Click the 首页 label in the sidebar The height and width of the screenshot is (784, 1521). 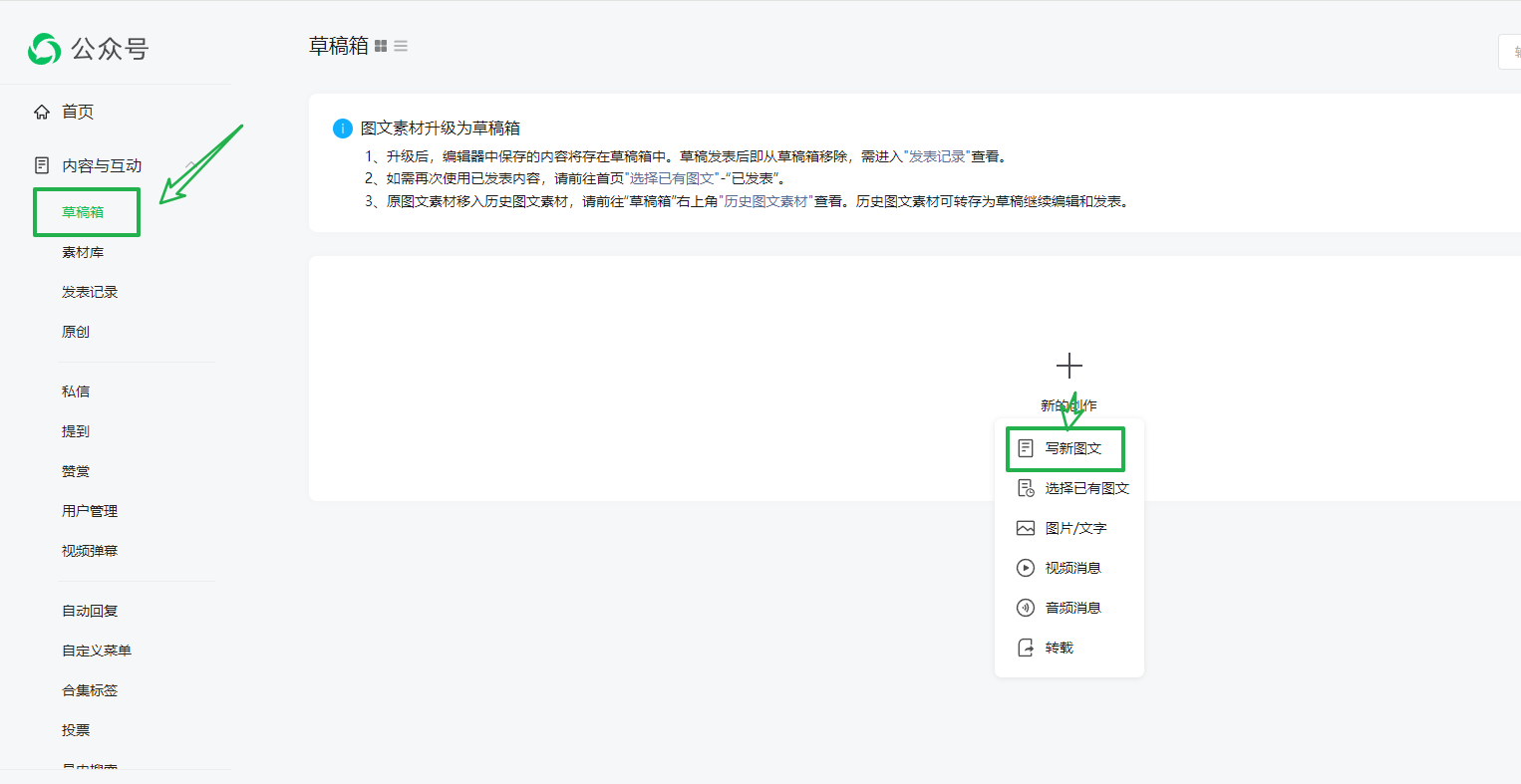pyautogui.click(x=78, y=112)
